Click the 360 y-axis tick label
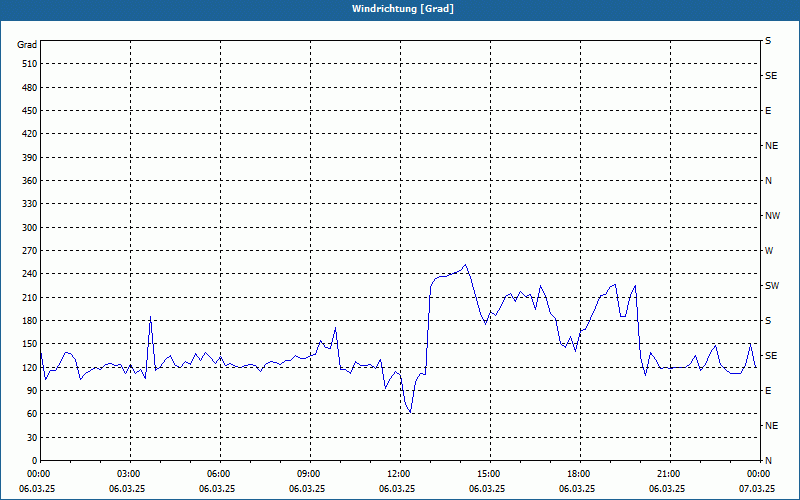The image size is (800, 500). [x=30, y=181]
